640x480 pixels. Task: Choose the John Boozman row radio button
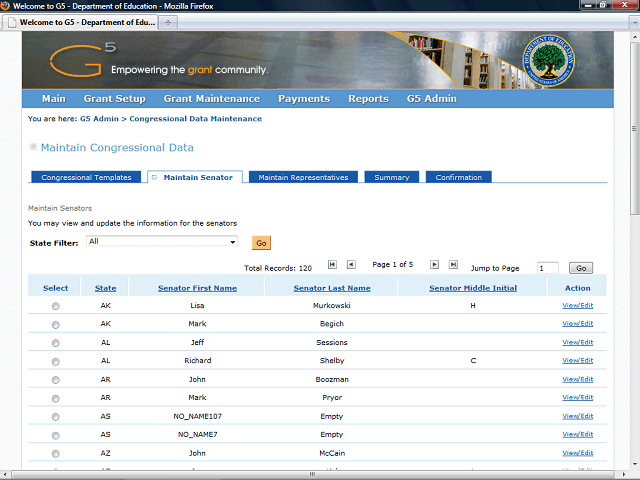(55, 379)
